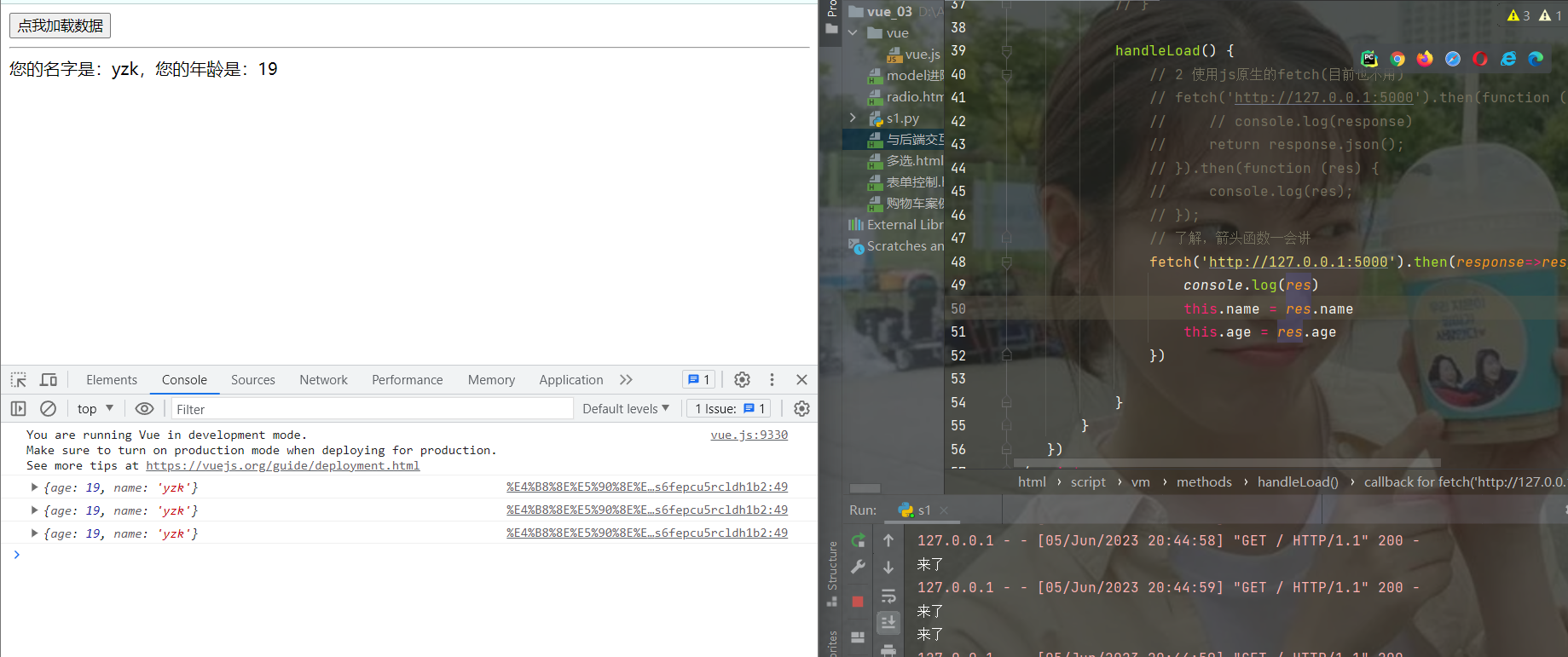Click the down arrow in Run console
This screenshot has height=657, width=1568.
(x=888, y=568)
